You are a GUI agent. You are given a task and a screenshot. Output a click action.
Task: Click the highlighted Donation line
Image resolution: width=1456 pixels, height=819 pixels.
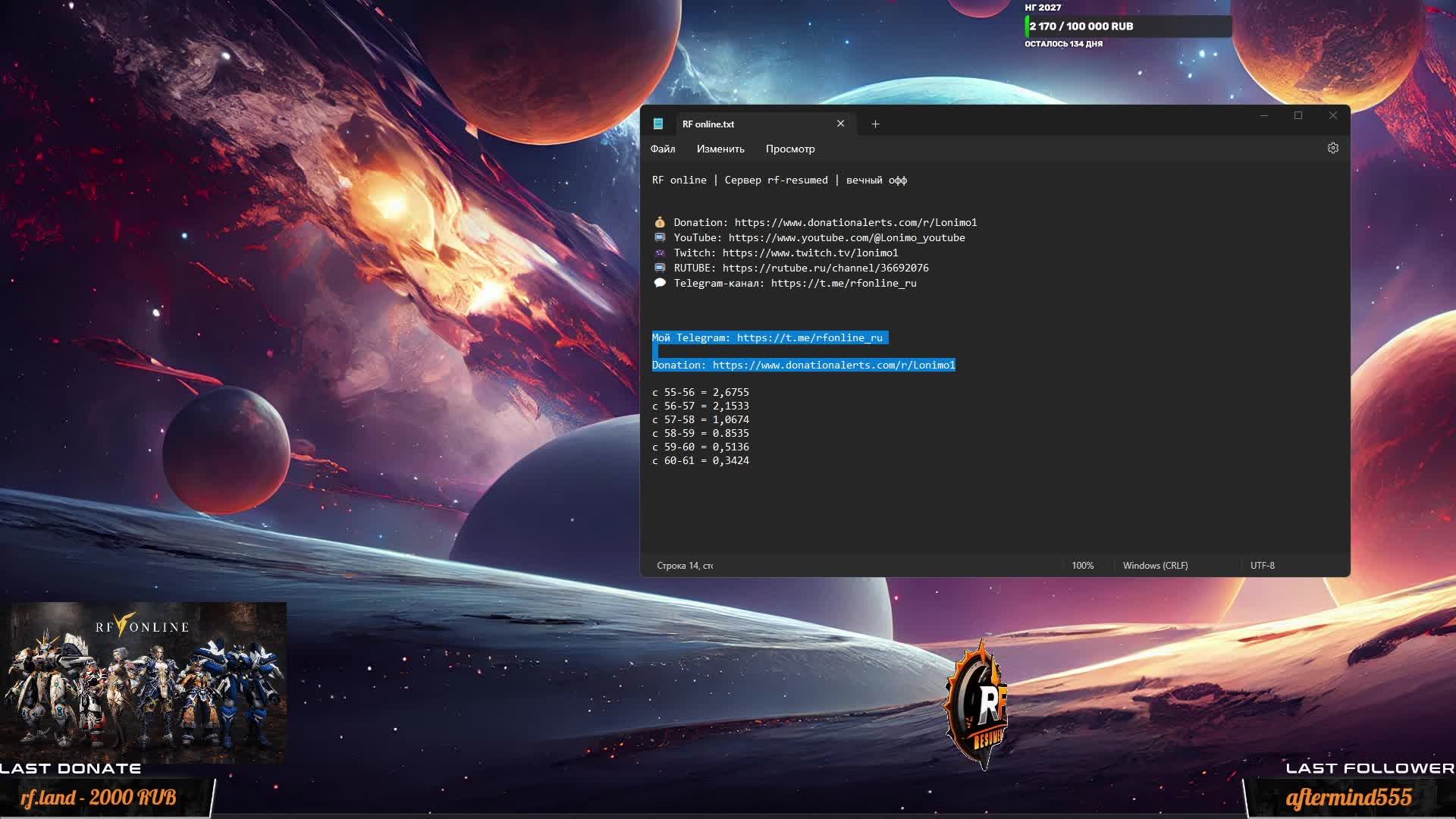tap(804, 365)
